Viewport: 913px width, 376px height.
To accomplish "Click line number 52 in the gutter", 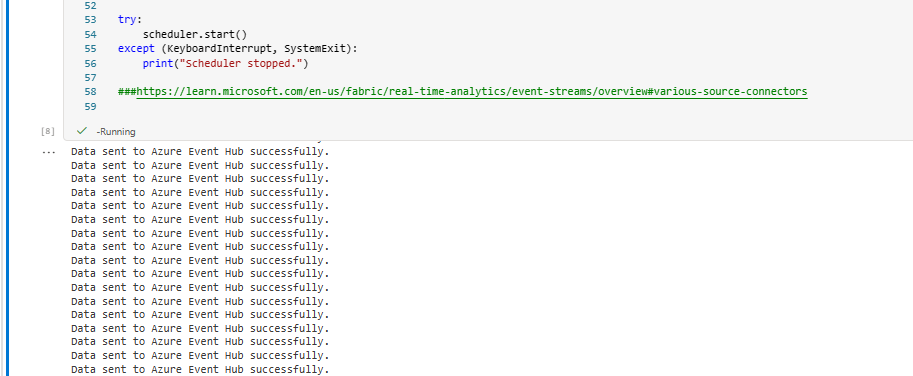I will coord(90,6).
